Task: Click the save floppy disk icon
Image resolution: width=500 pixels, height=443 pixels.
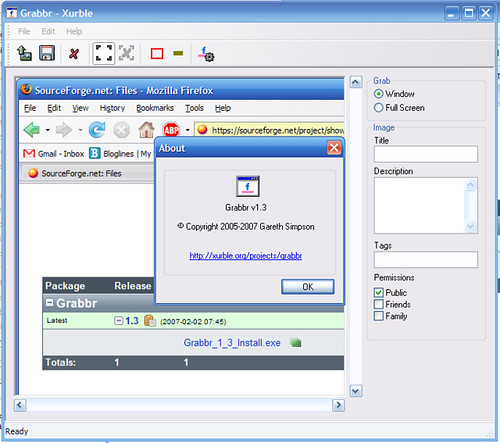Action: click(47, 53)
